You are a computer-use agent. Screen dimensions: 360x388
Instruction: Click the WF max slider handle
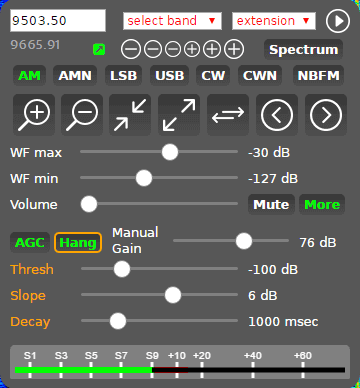point(170,152)
